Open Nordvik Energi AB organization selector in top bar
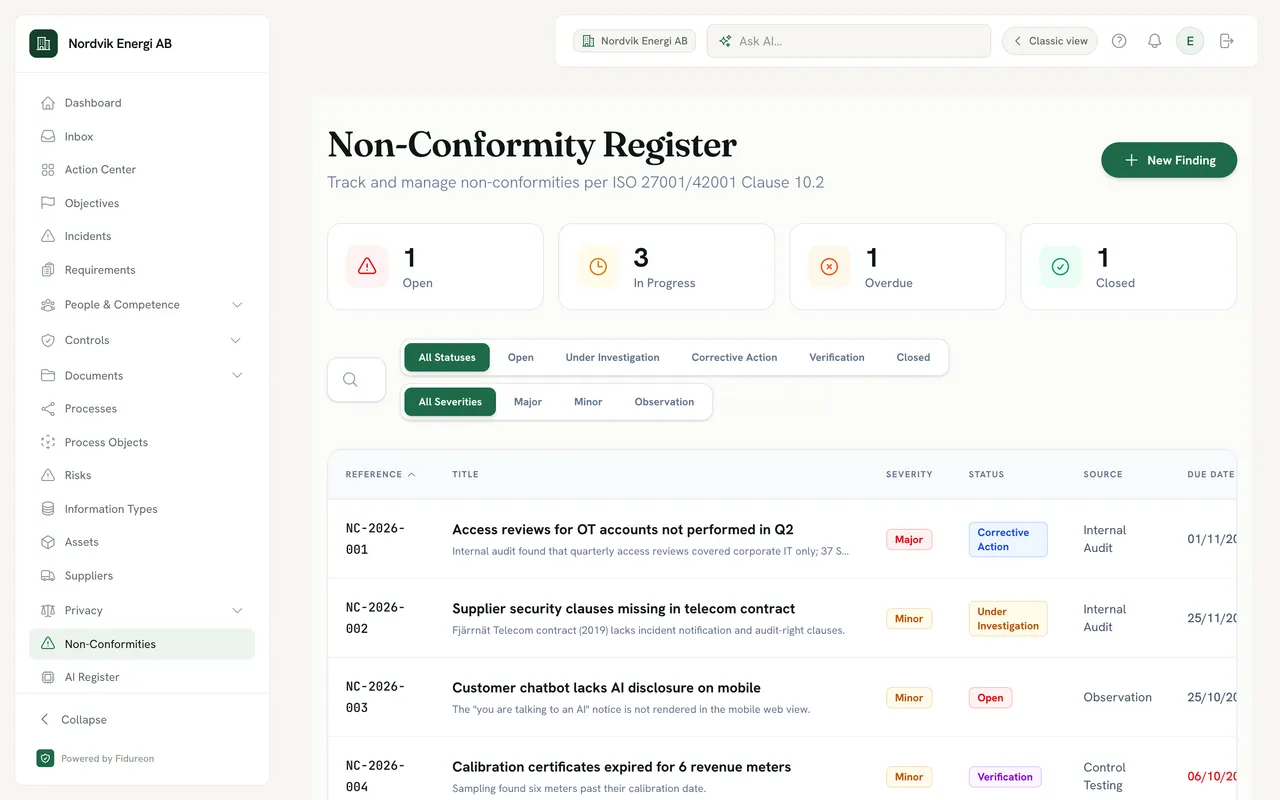The image size is (1280, 800). 634,41
